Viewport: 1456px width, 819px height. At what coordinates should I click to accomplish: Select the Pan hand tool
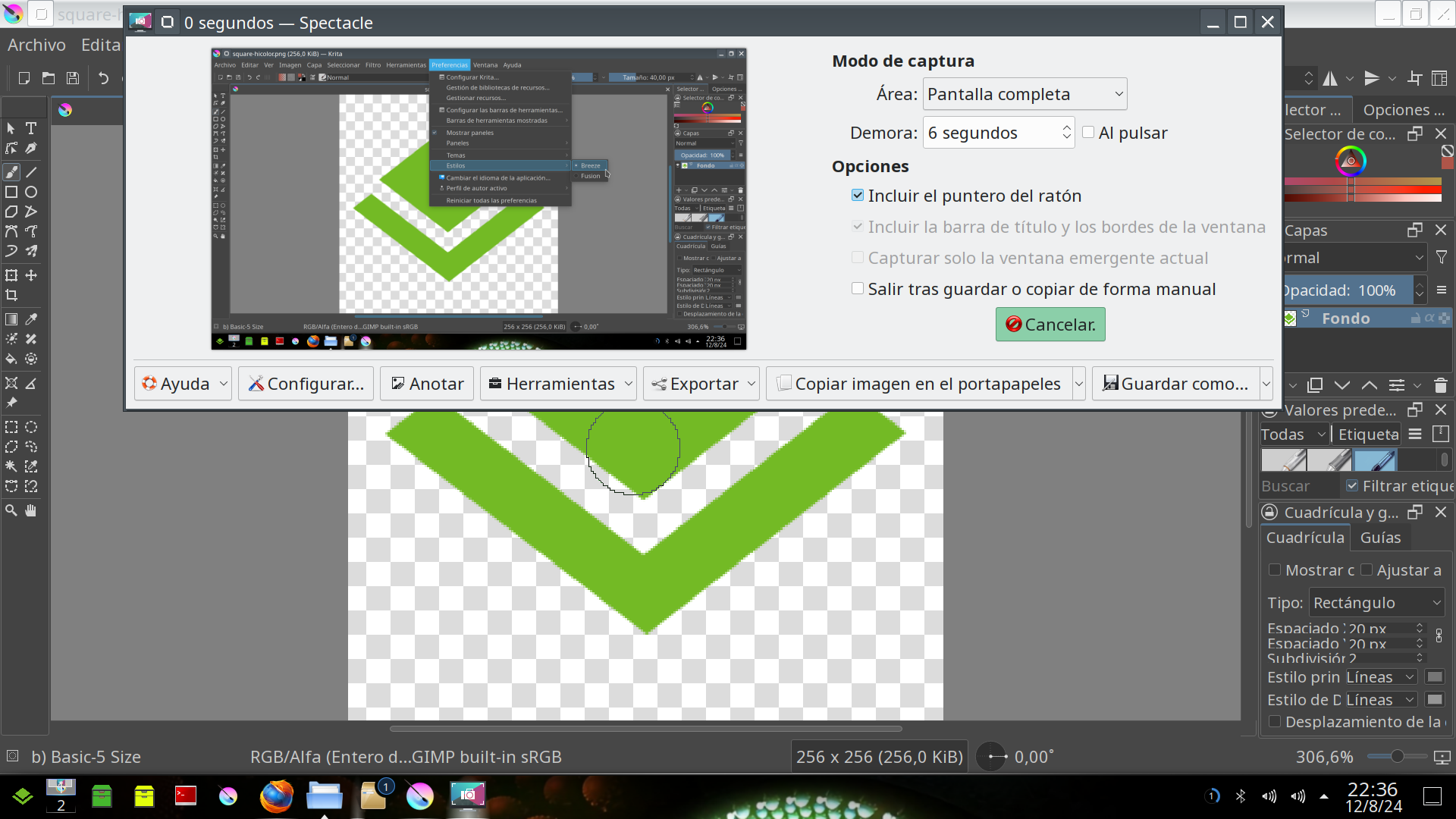[x=31, y=510]
